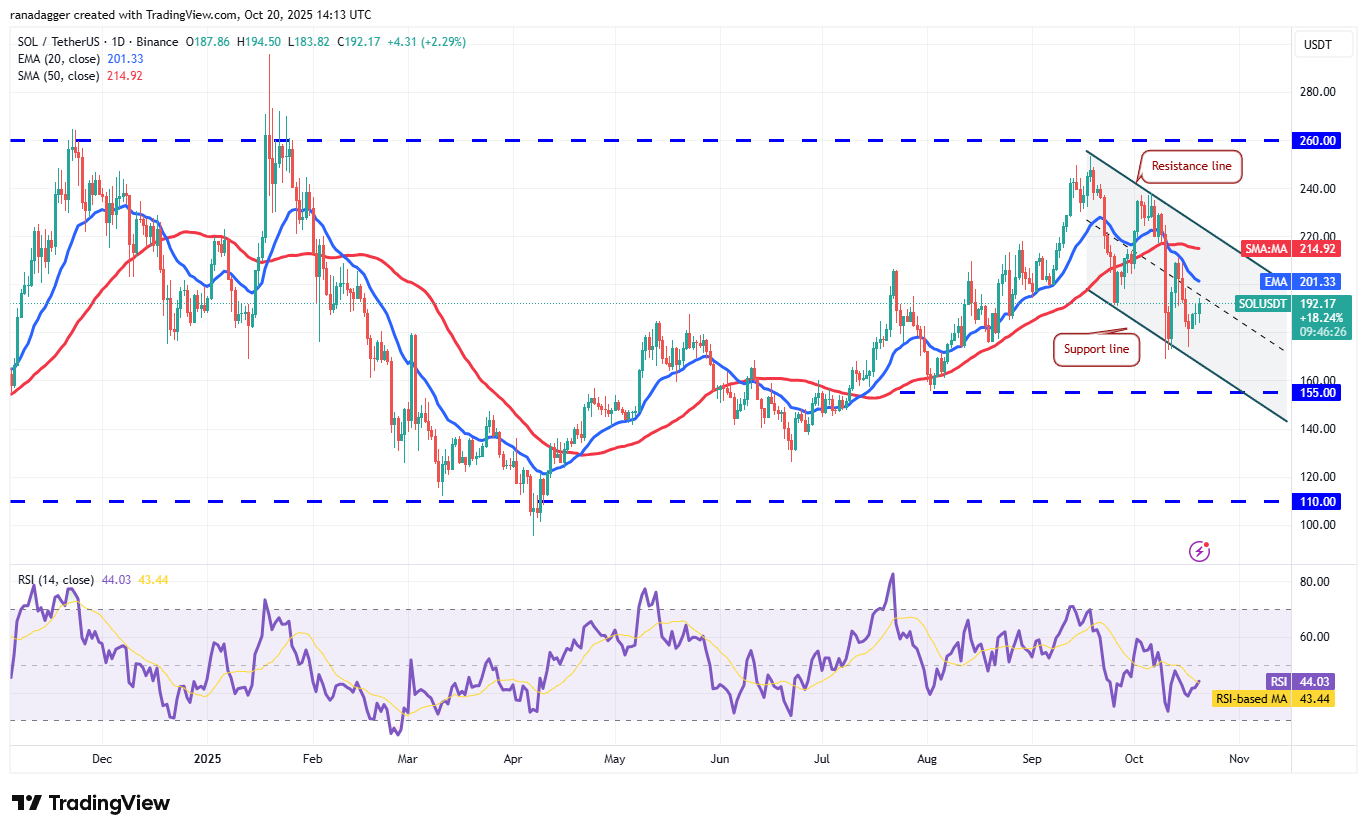Open the USDT currency selector at top right
The height and width of the screenshot is (833, 1367).
1322,44
